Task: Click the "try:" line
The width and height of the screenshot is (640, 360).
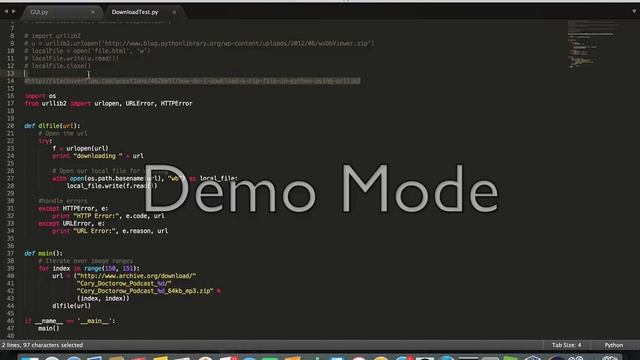Action: 45,141
